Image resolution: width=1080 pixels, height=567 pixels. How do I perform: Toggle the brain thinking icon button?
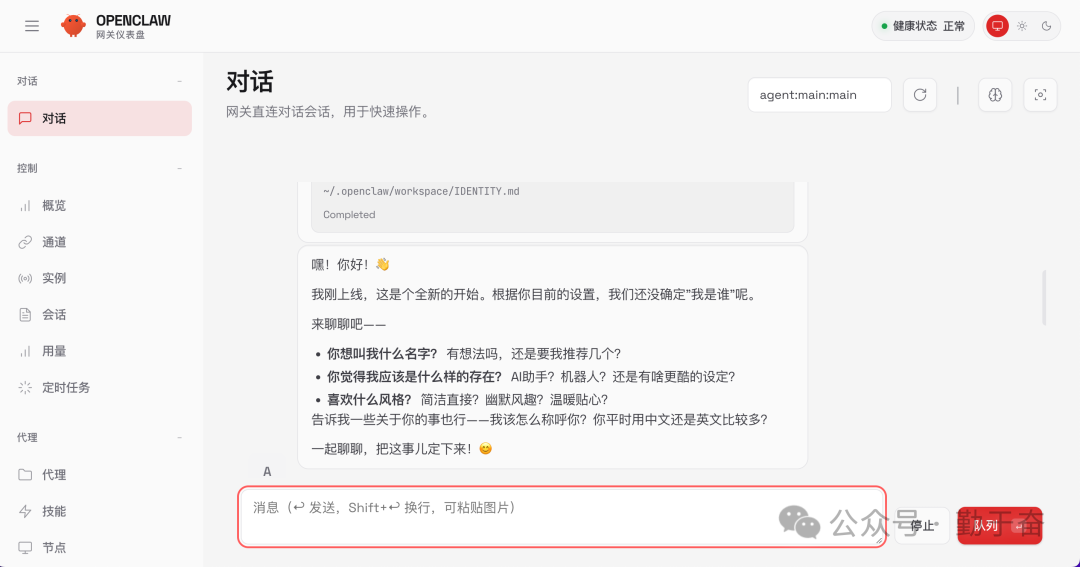pos(995,95)
